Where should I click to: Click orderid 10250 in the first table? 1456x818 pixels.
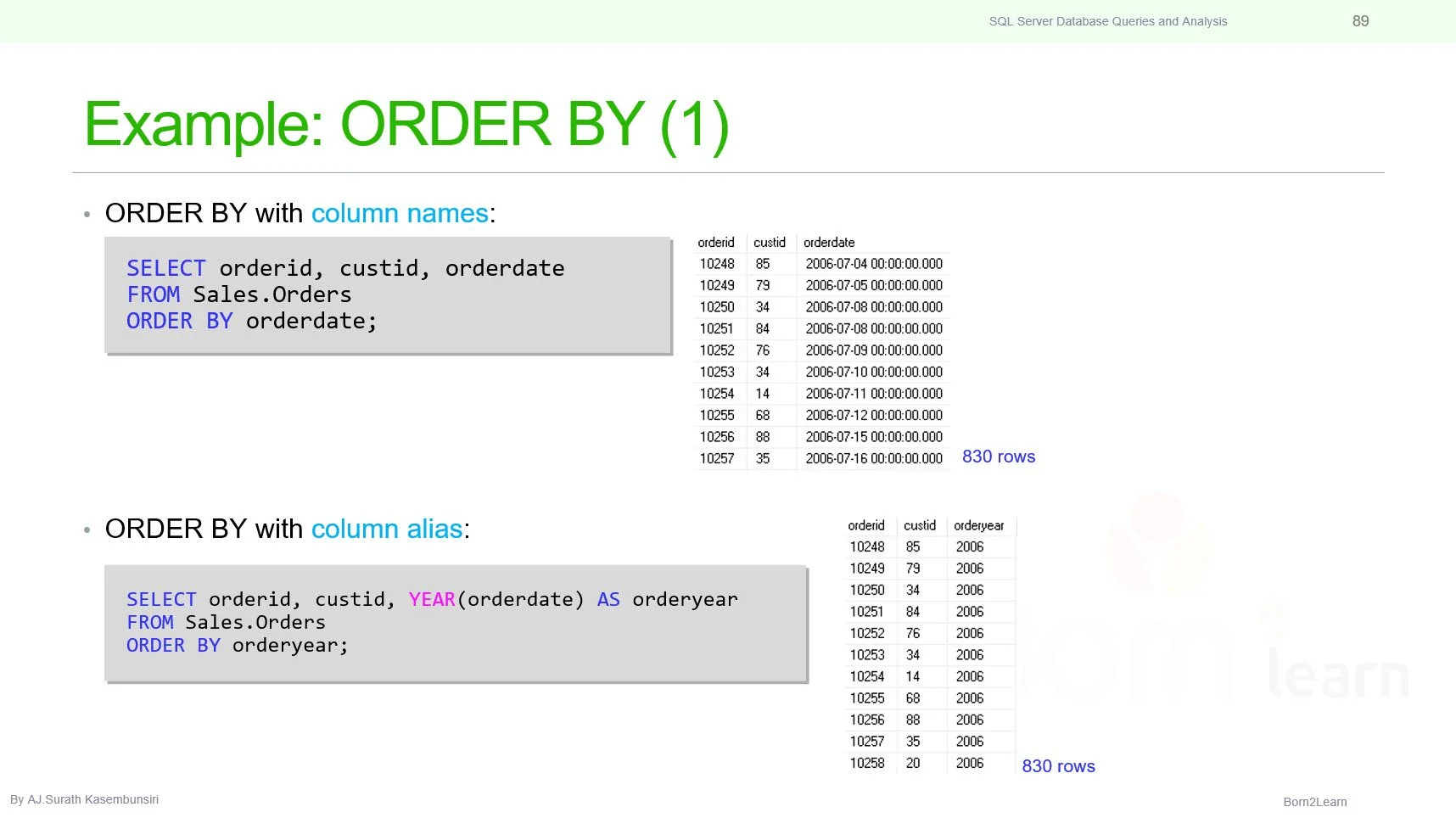pos(717,307)
